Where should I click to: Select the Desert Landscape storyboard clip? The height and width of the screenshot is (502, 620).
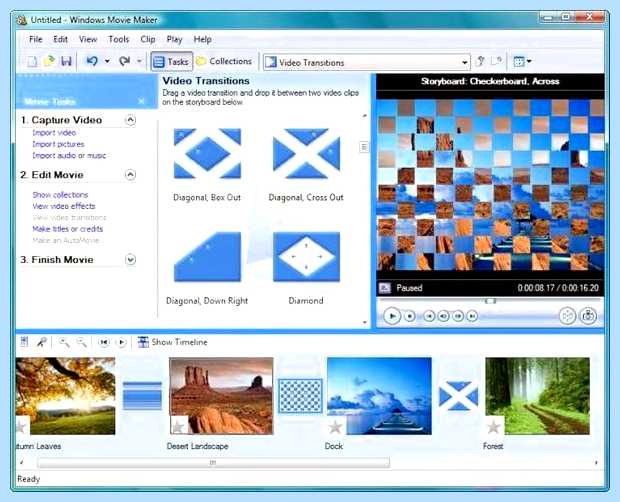pyautogui.click(x=221, y=396)
